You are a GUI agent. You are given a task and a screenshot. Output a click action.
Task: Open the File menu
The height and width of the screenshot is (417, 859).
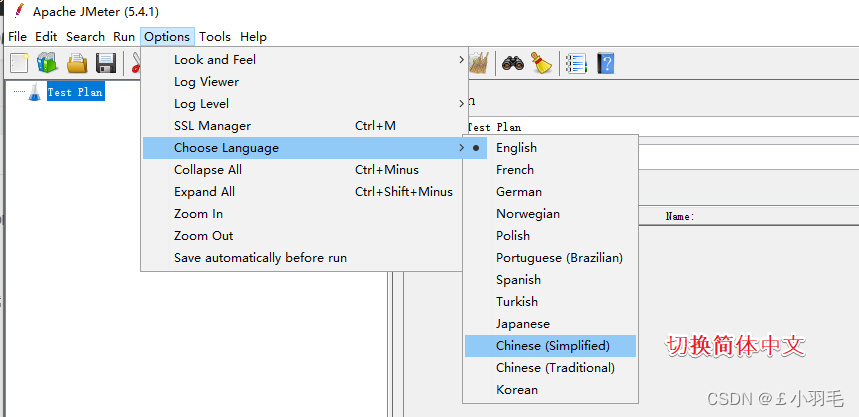18,37
